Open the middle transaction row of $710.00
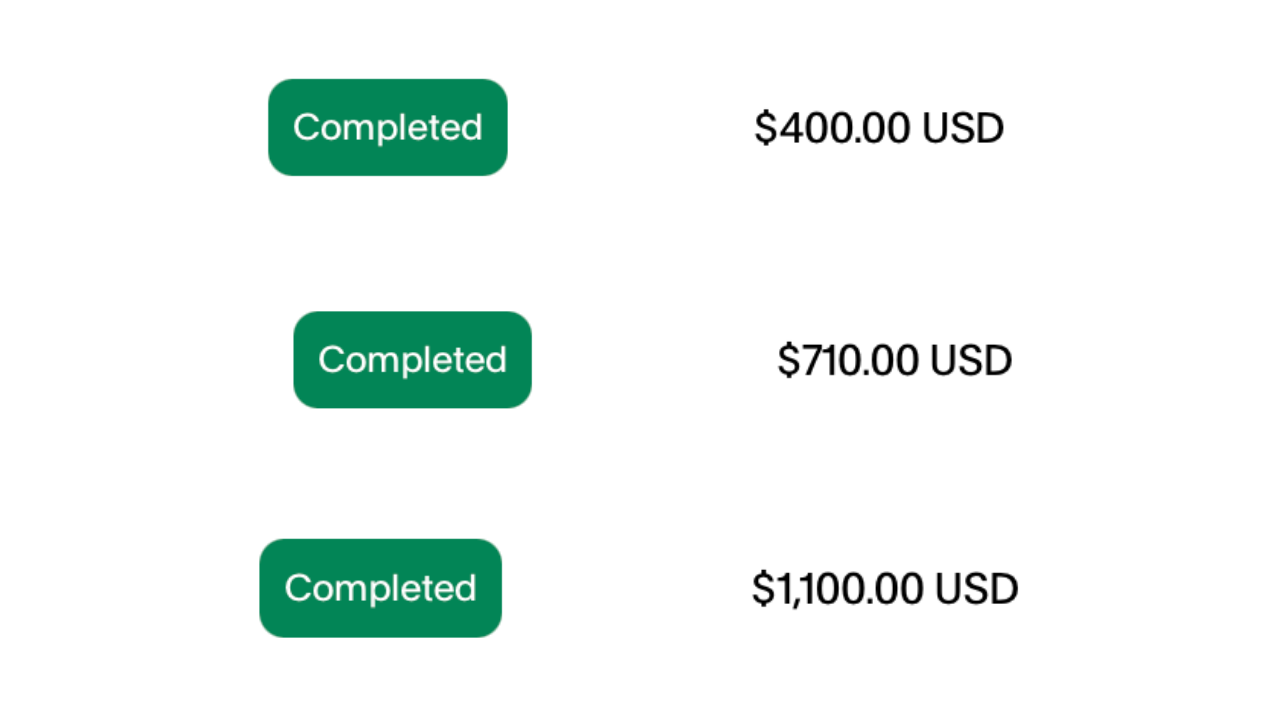This screenshot has width=1280, height=720. pos(640,360)
